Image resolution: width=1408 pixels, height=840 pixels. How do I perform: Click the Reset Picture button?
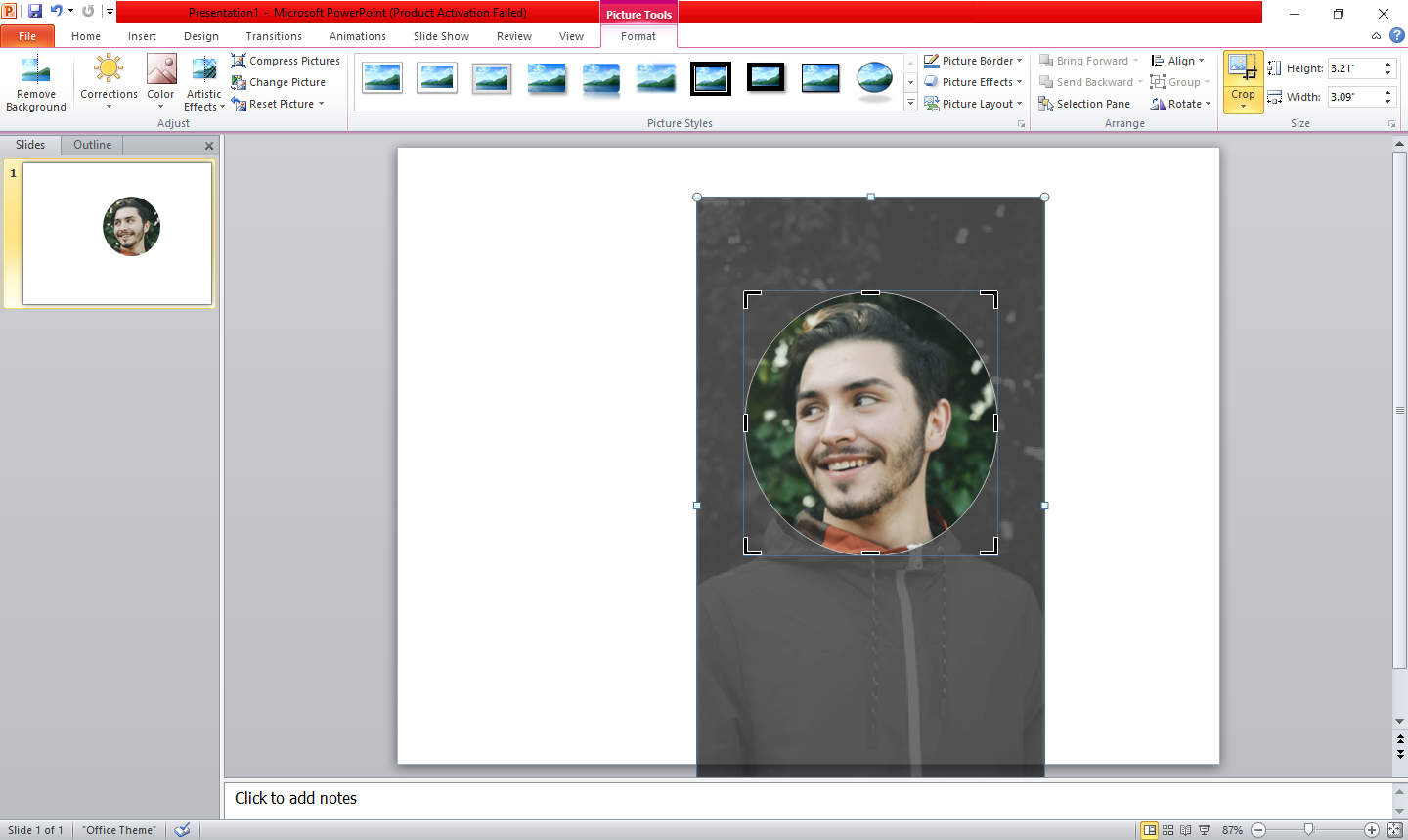point(274,104)
